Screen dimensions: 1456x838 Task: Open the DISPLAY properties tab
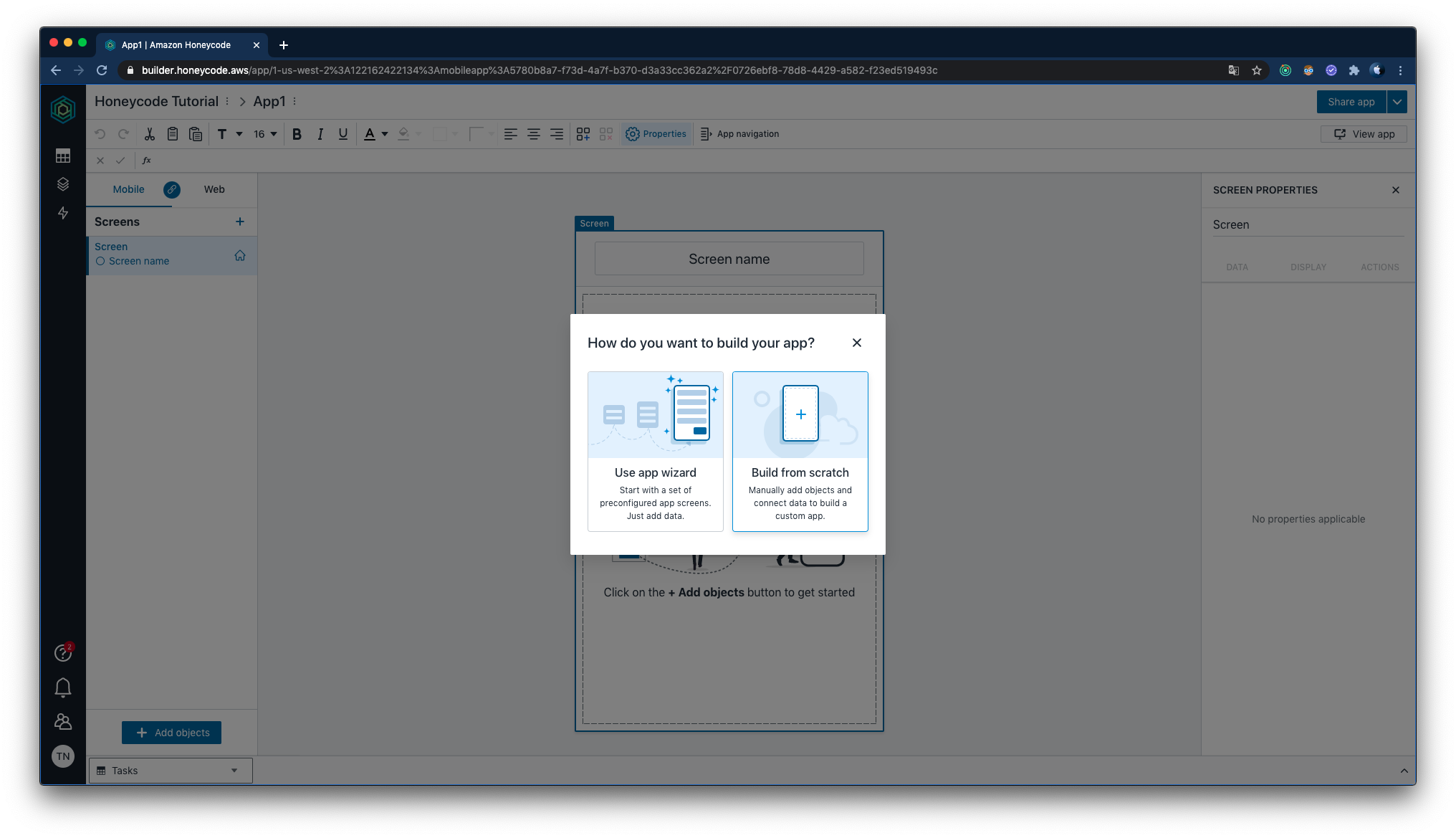(1308, 267)
